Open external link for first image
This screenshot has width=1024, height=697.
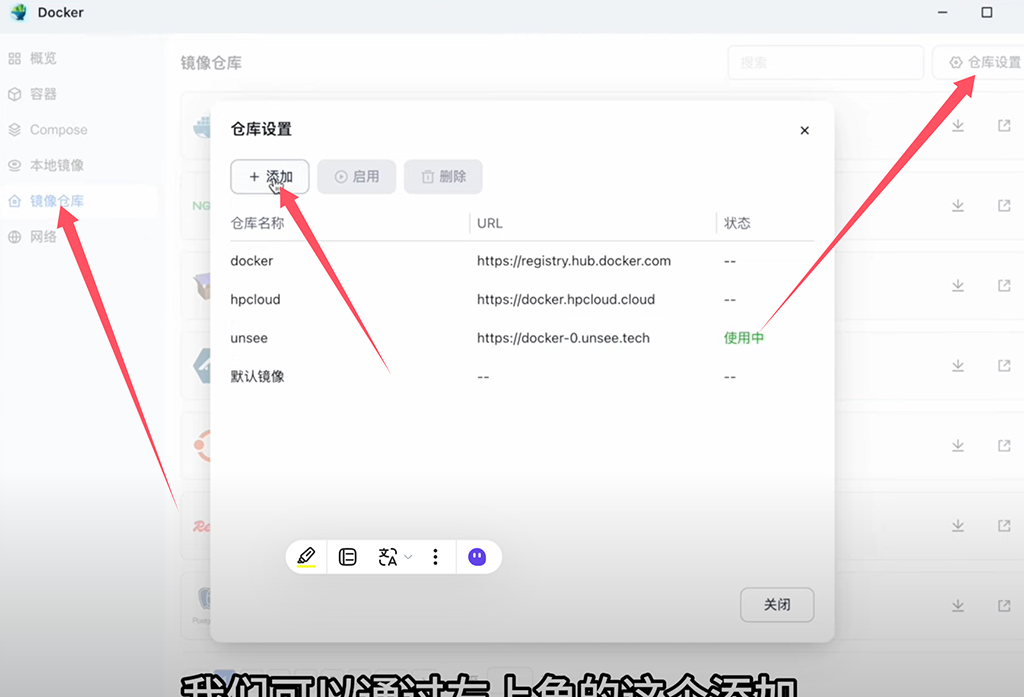(x=1004, y=125)
